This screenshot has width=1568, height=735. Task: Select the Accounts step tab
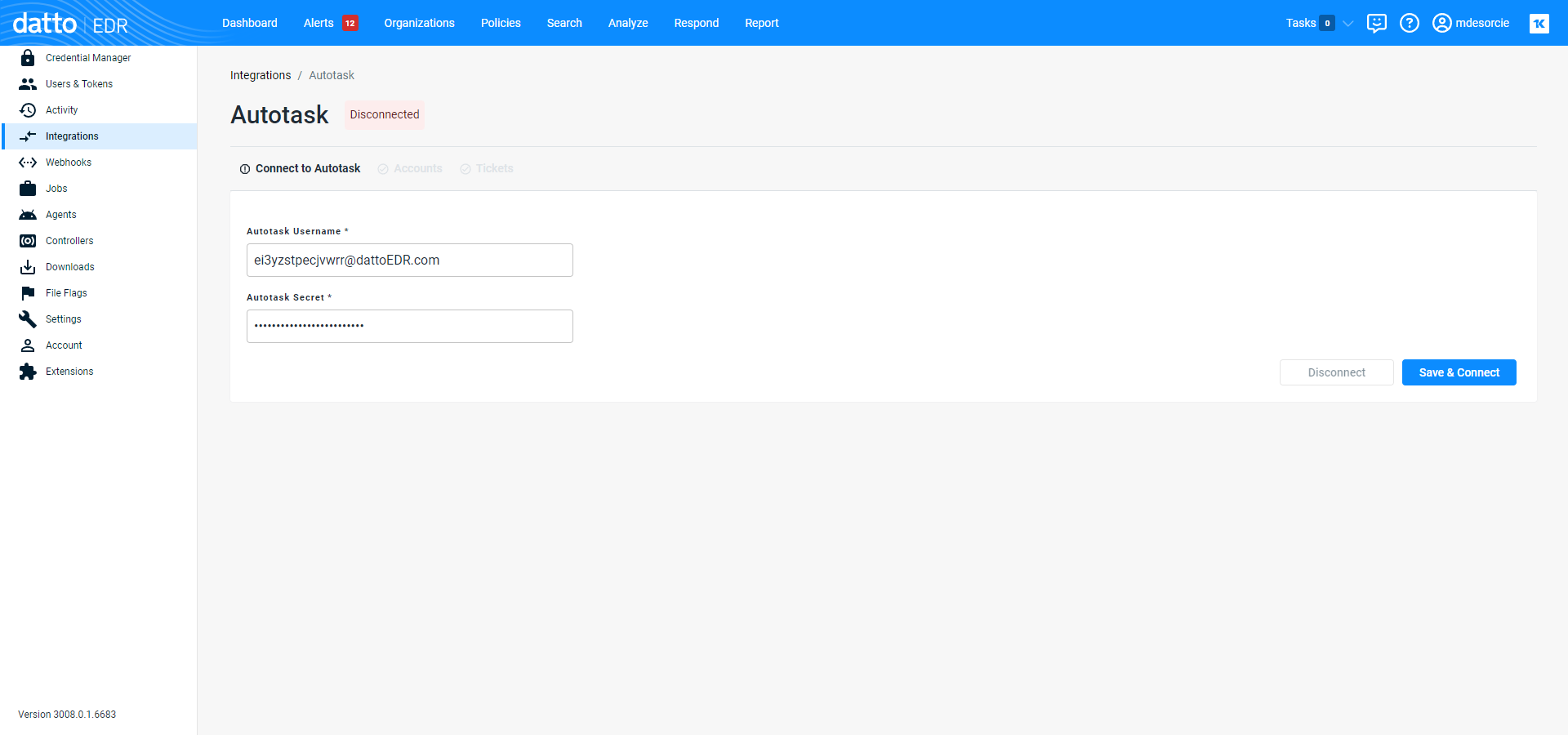(410, 168)
